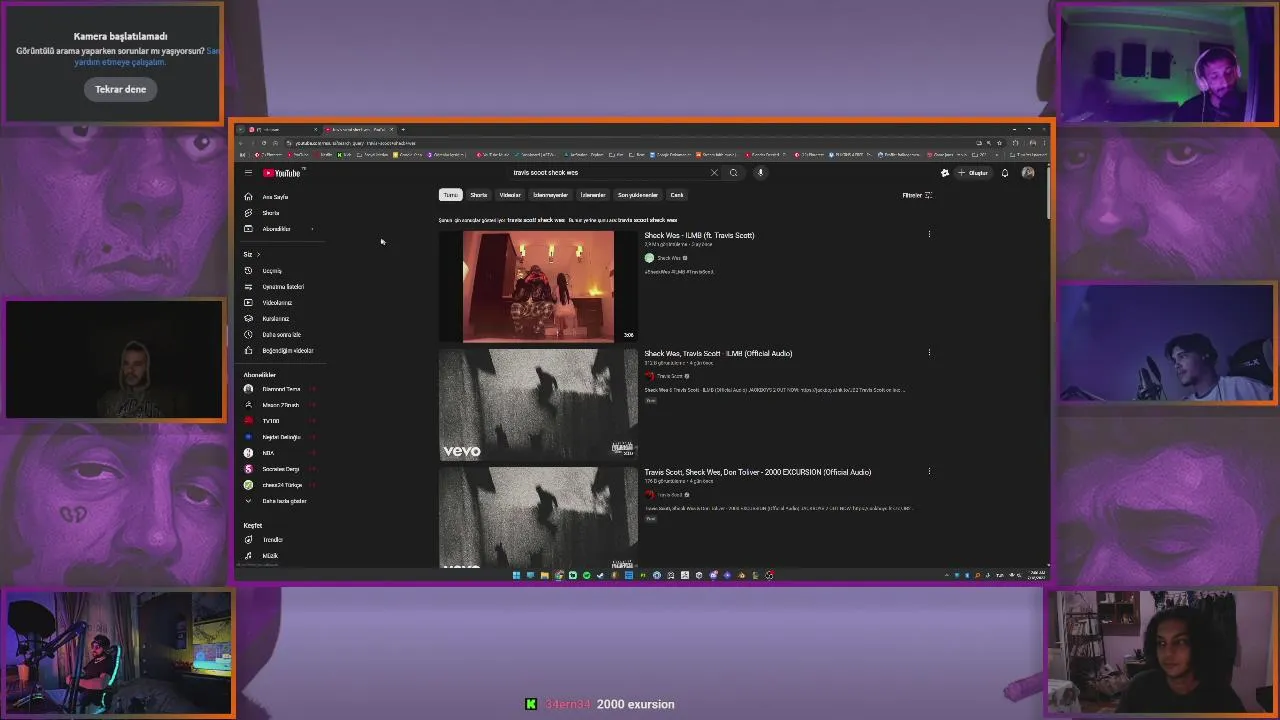Start voice search with microphone icon
The width and height of the screenshot is (1280, 720).
760,173
